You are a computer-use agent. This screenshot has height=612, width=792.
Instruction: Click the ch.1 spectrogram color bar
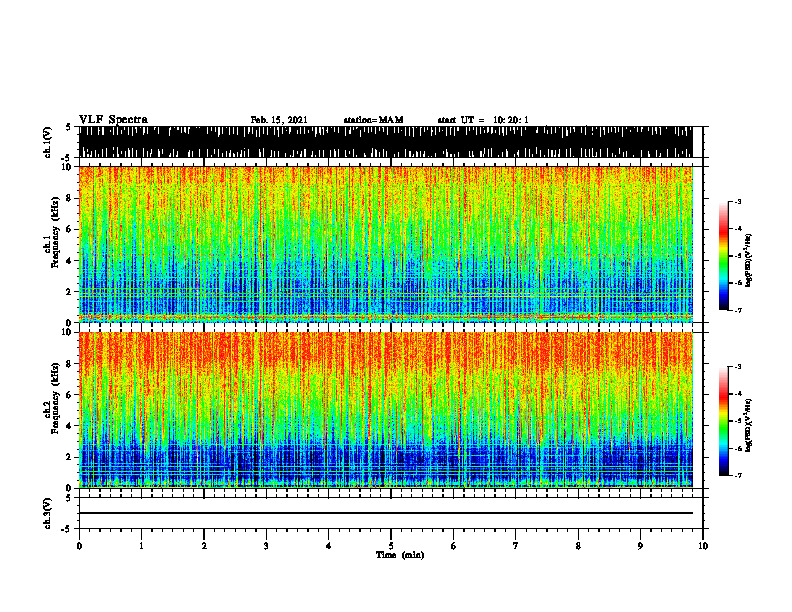[724, 256]
